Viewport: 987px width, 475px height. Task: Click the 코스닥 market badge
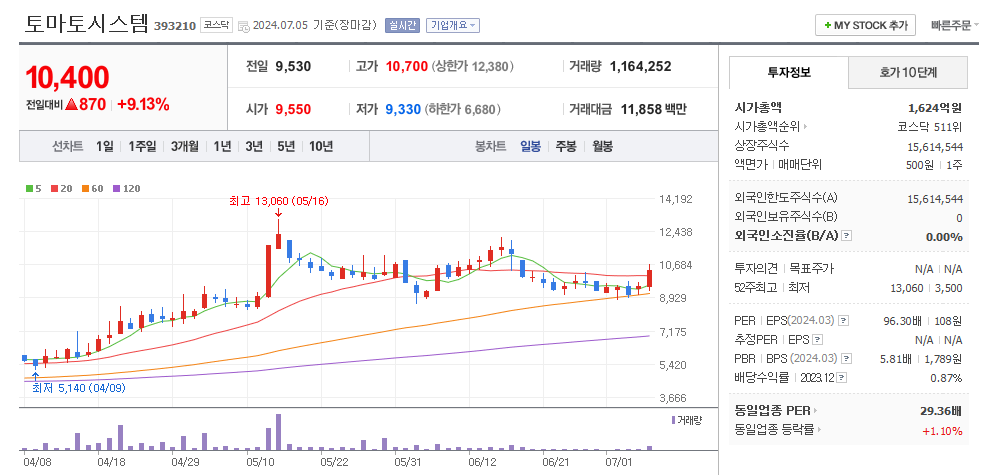pos(216,26)
